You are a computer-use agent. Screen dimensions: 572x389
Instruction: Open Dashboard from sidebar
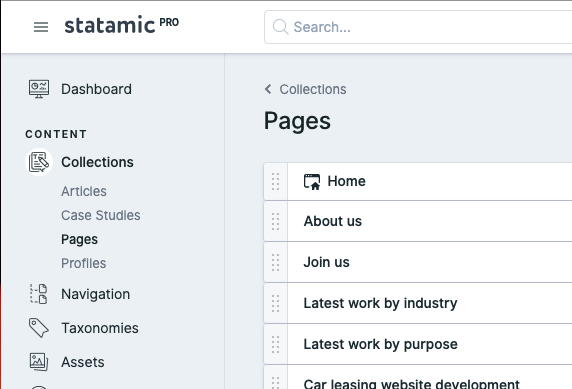(96, 89)
